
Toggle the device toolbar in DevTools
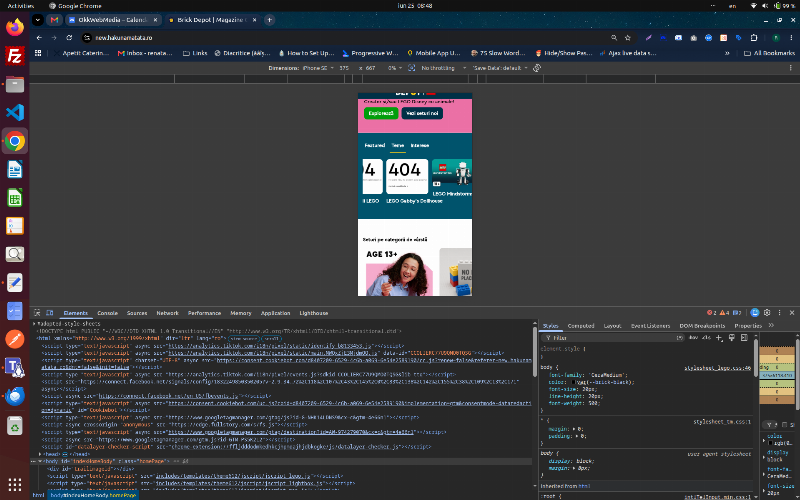click(49, 313)
